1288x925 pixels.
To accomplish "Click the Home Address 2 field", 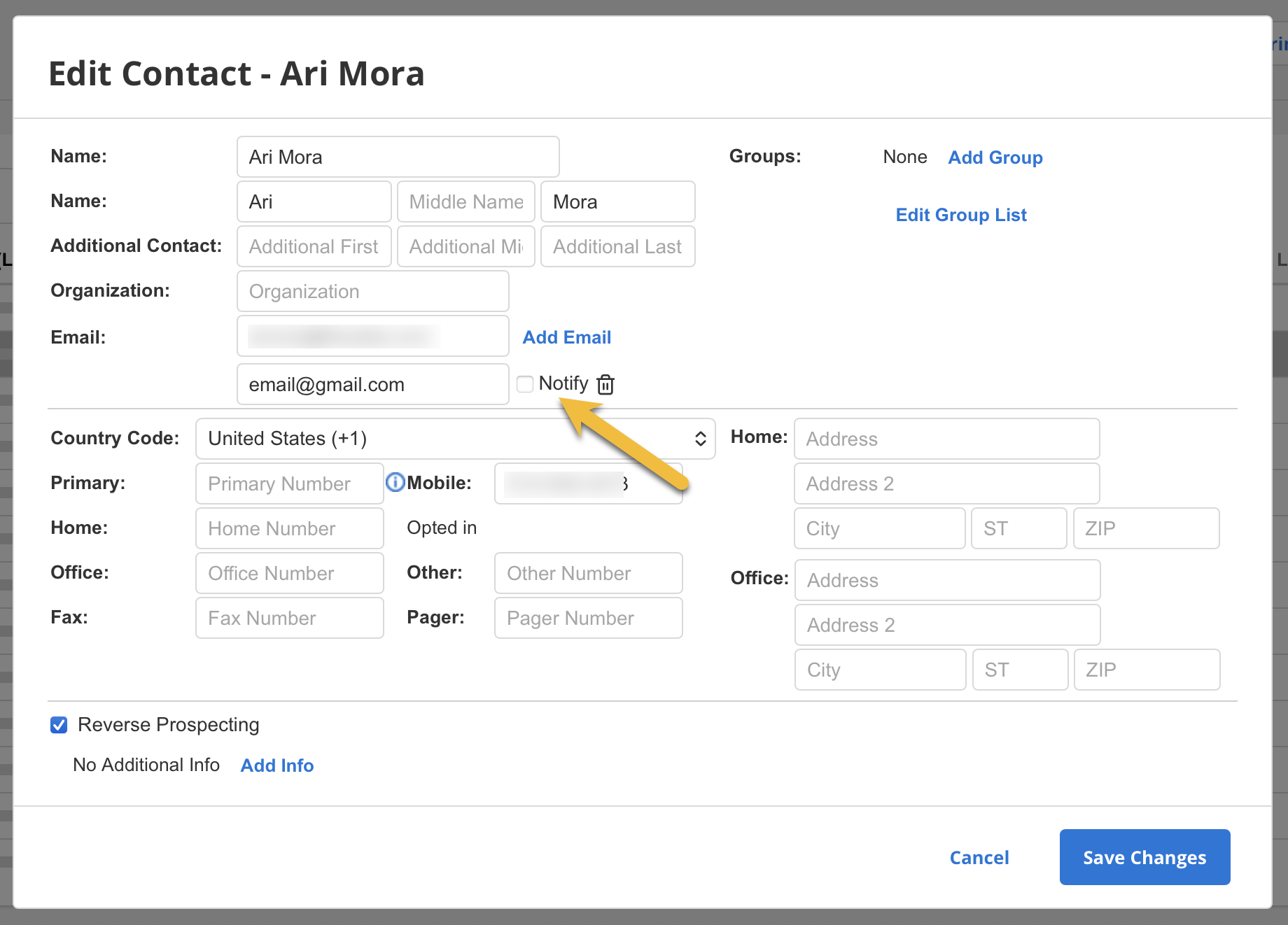I will tap(947, 483).
